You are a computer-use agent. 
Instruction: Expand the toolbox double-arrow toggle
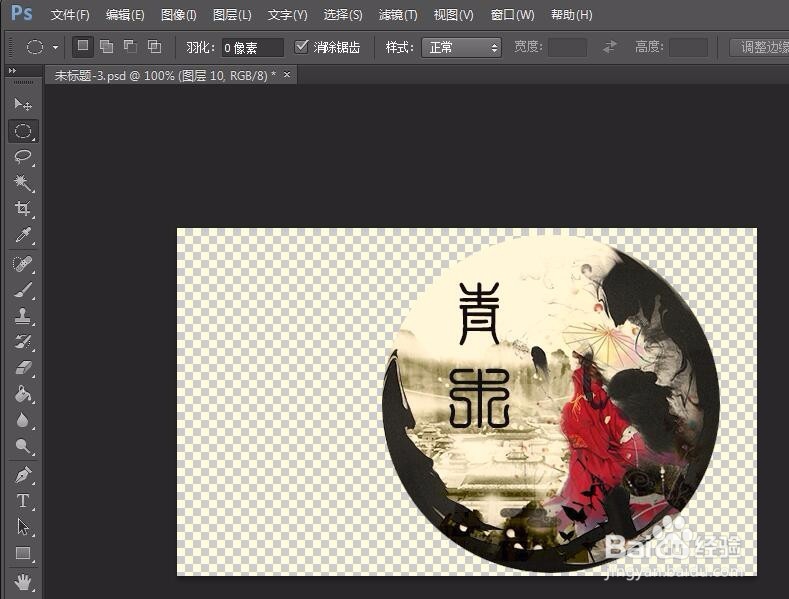pyautogui.click(x=12, y=71)
